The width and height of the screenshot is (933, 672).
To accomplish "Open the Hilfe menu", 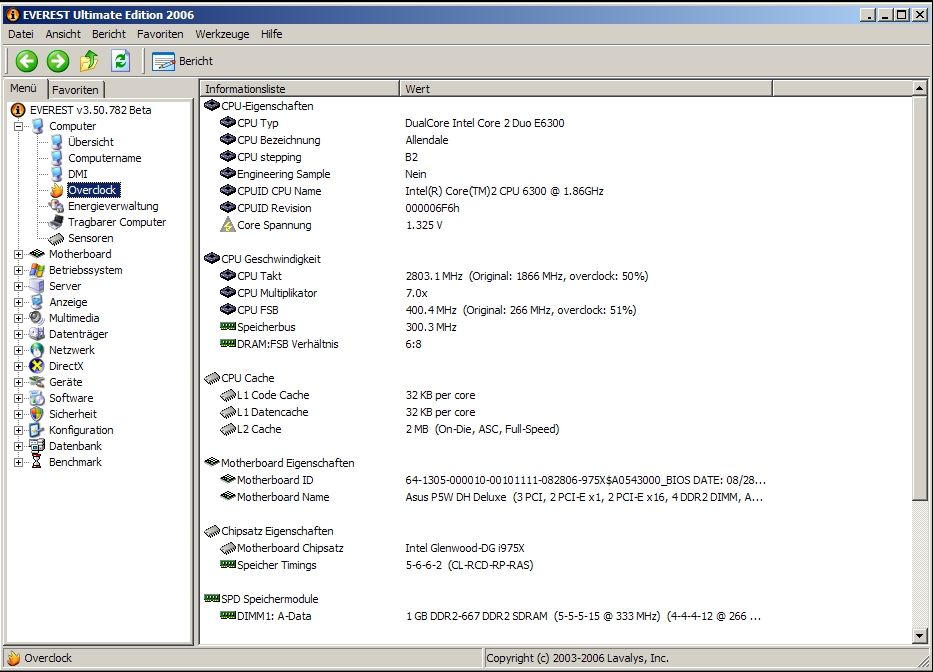I will pyautogui.click(x=271, y=34).
